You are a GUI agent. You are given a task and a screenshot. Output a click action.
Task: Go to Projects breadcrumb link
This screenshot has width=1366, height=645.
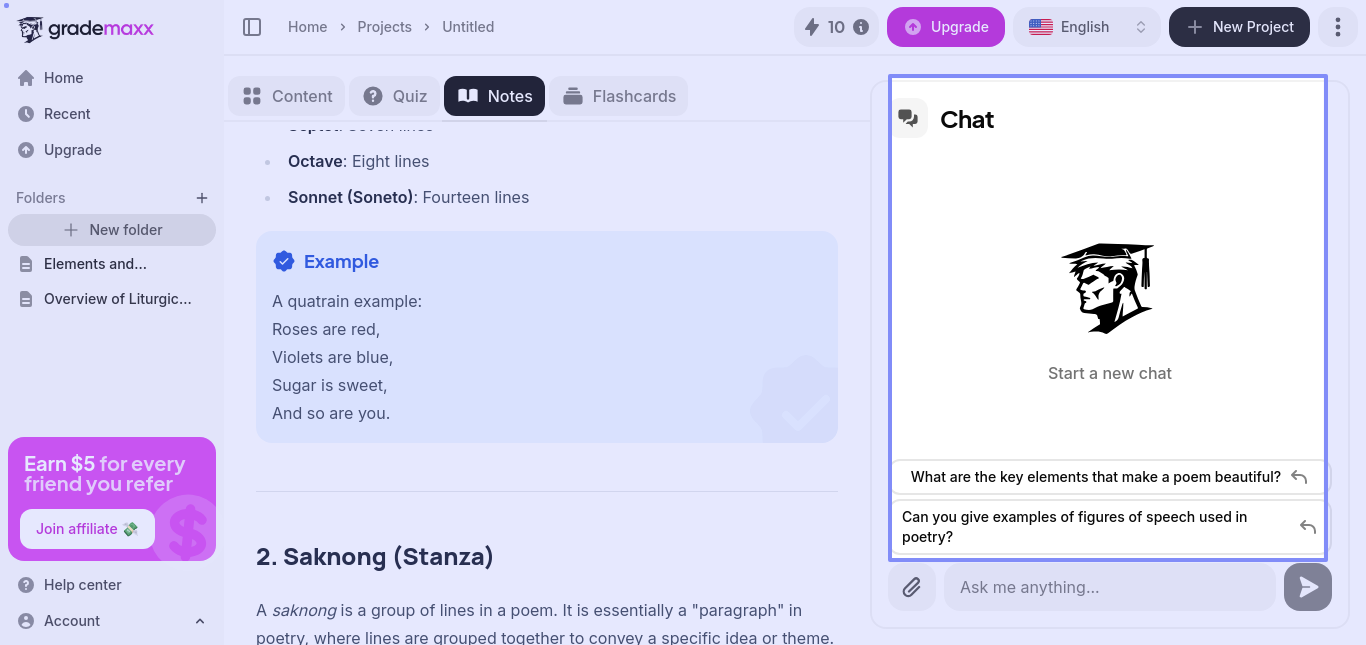(384, 27)
